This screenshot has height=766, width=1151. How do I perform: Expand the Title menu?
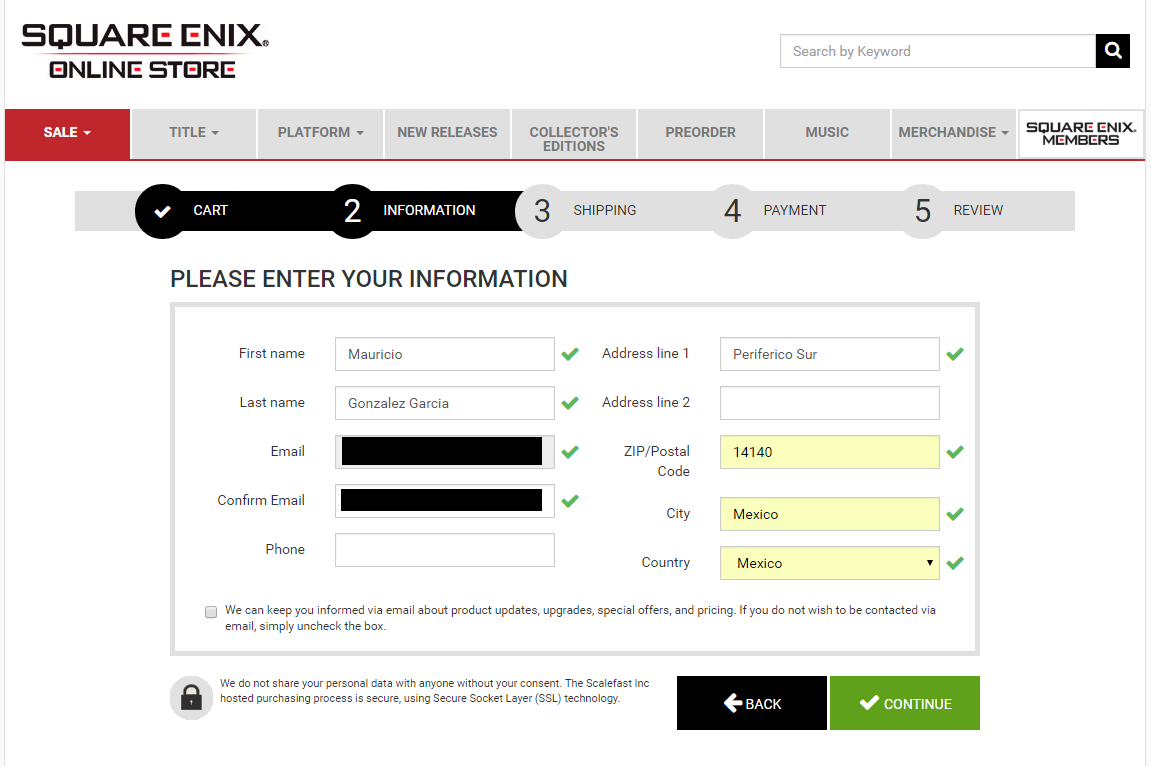pos(194,133)
